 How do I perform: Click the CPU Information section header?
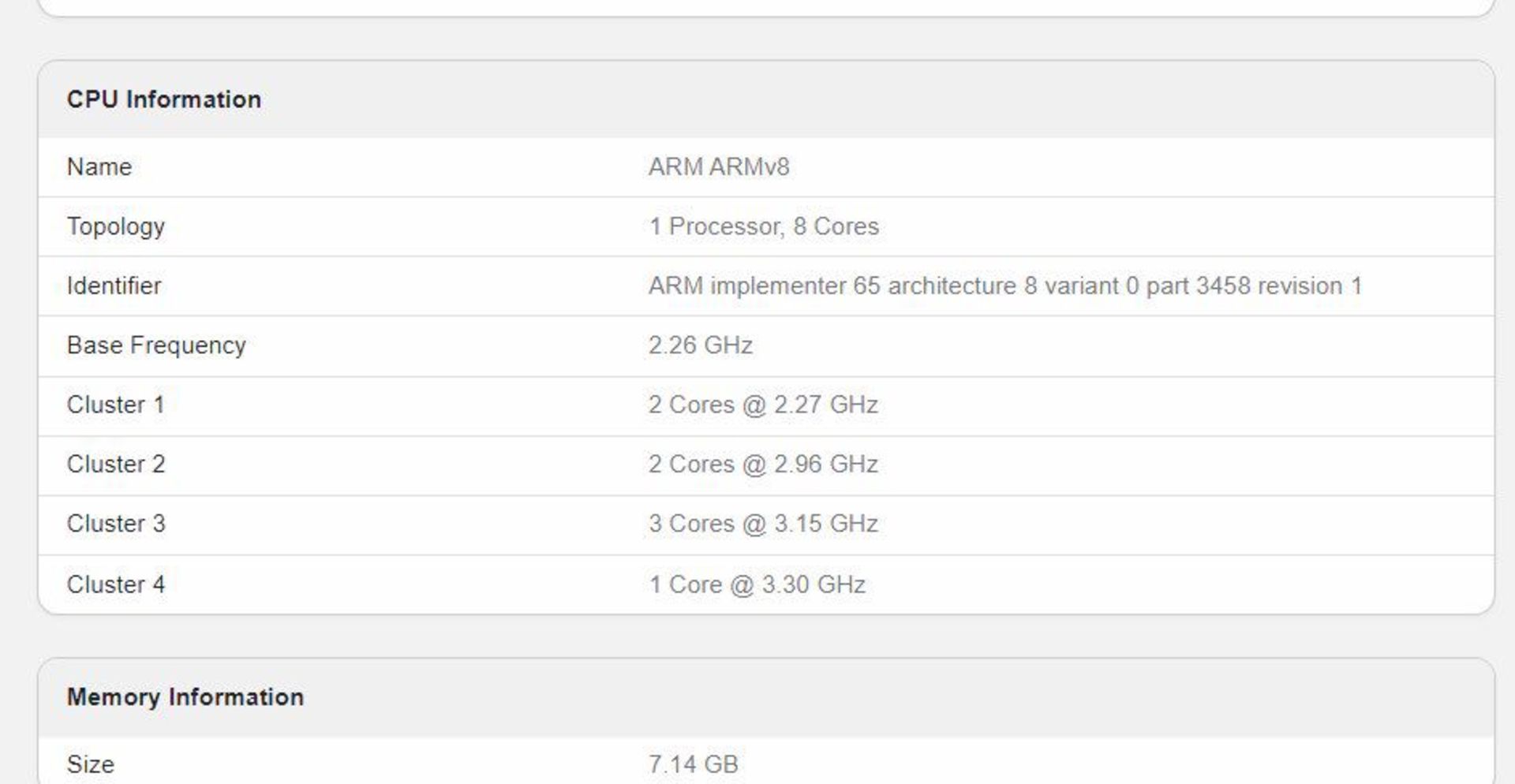165,99
